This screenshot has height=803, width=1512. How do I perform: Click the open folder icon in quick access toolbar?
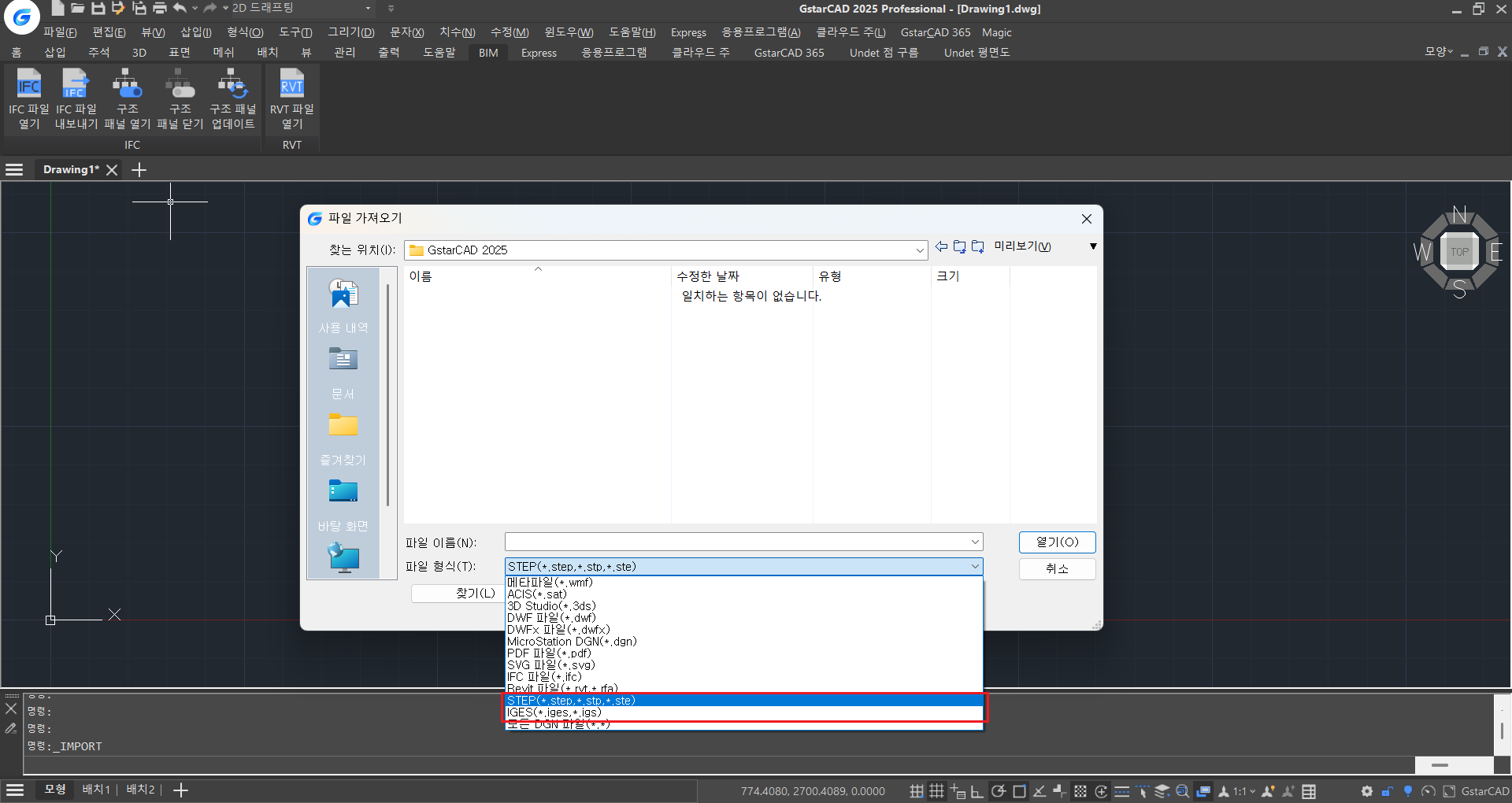point(78,8)
